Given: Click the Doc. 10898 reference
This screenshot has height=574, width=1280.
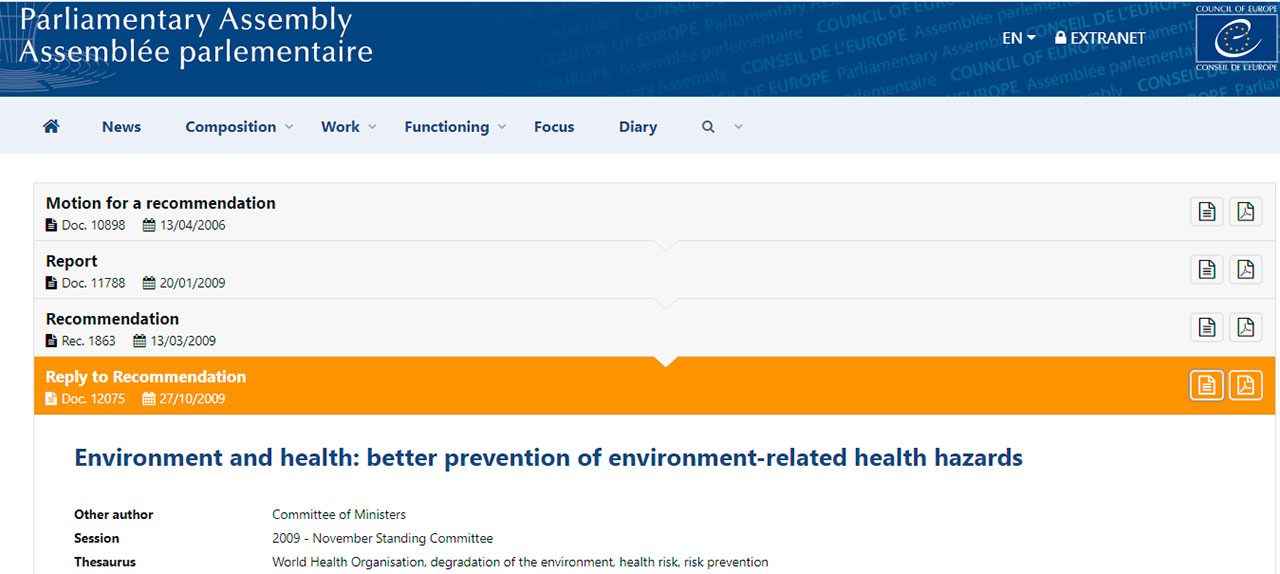Looking at the screenshot, I should tap(93, 225).
